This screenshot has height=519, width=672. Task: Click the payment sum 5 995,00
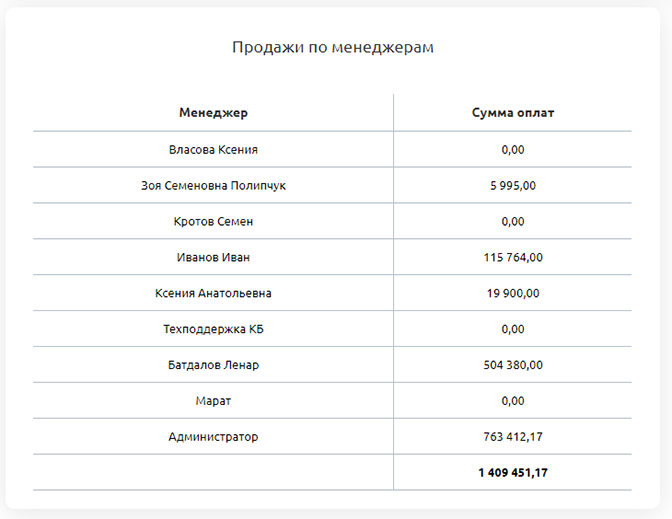point(512,186)
